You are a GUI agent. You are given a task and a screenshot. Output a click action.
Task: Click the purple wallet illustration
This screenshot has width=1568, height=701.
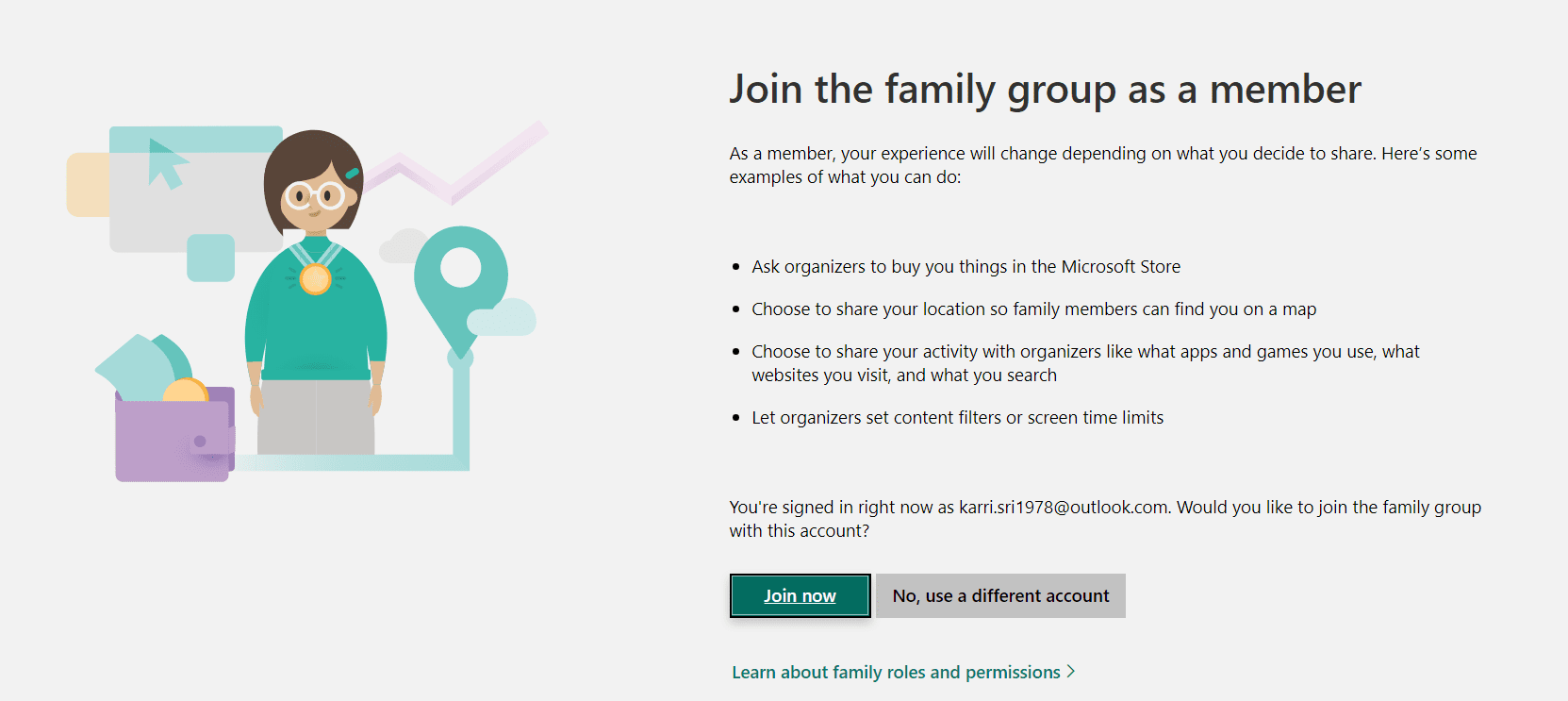(174, 437)
